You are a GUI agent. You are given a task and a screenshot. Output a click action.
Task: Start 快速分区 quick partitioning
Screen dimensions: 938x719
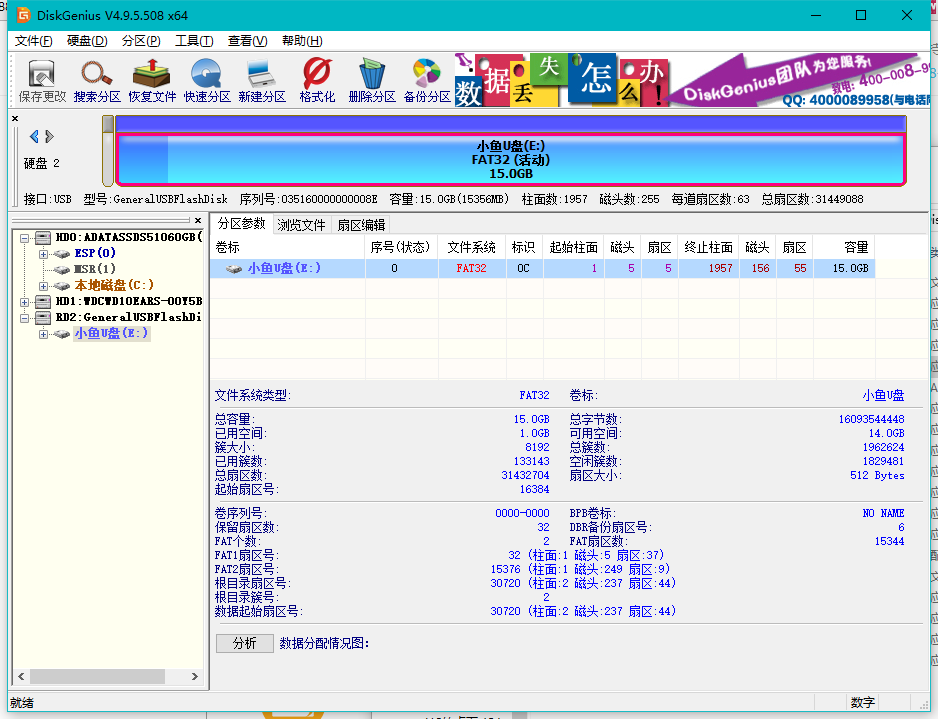pyautogui.click(x=206, y=78)
